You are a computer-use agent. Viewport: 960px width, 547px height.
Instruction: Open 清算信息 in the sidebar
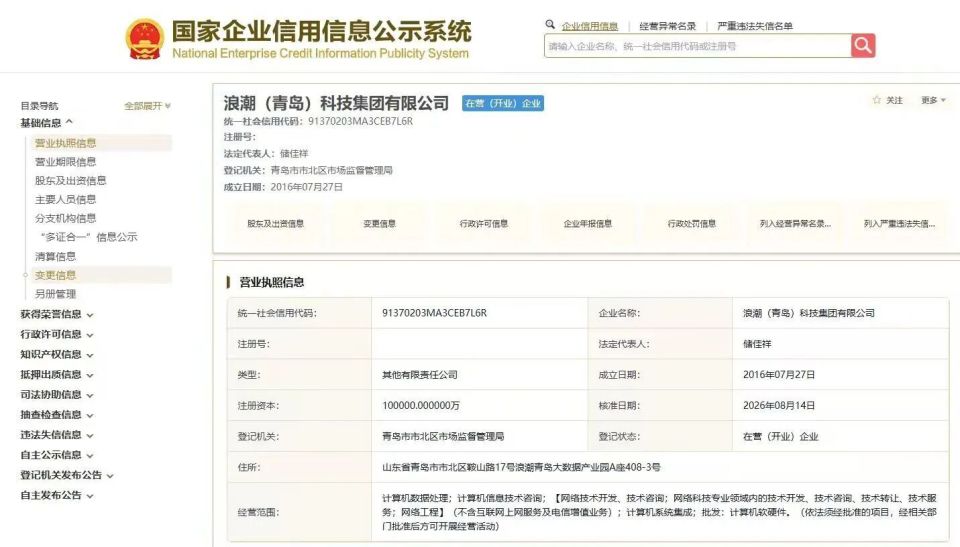[55, 256]
